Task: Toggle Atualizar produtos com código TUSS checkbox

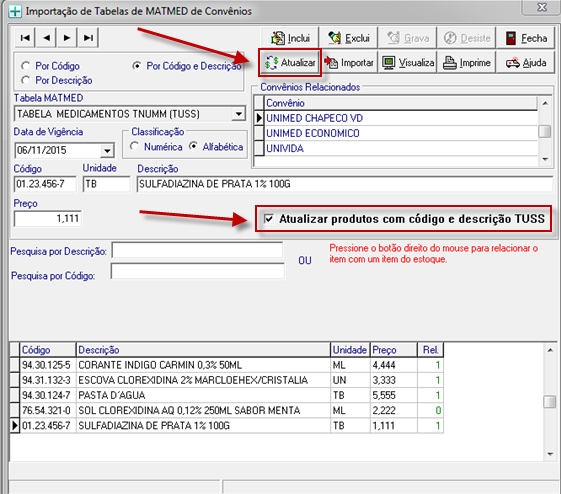Action: 269,219
